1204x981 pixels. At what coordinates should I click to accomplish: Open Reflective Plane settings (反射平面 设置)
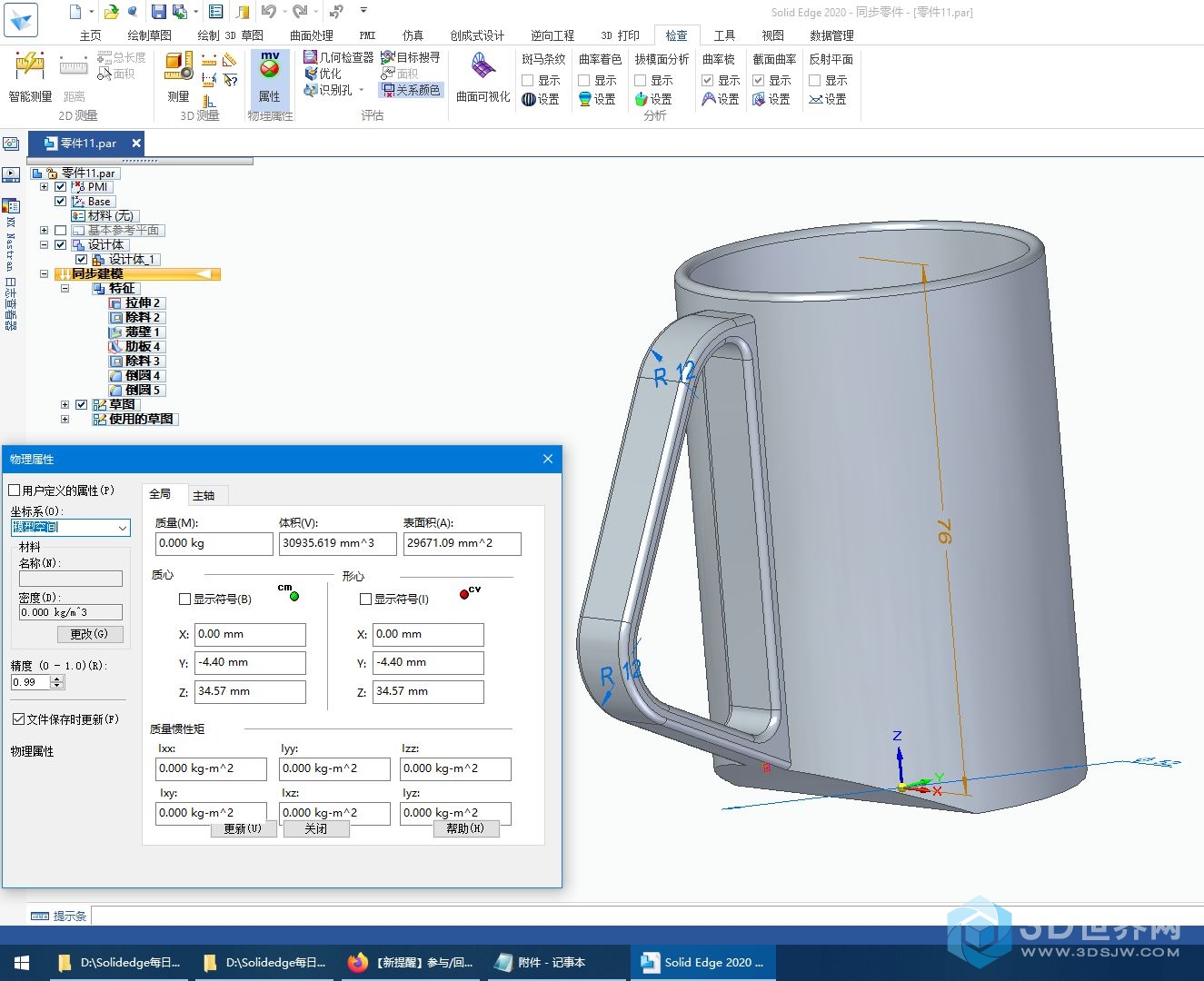coord(828,99)
